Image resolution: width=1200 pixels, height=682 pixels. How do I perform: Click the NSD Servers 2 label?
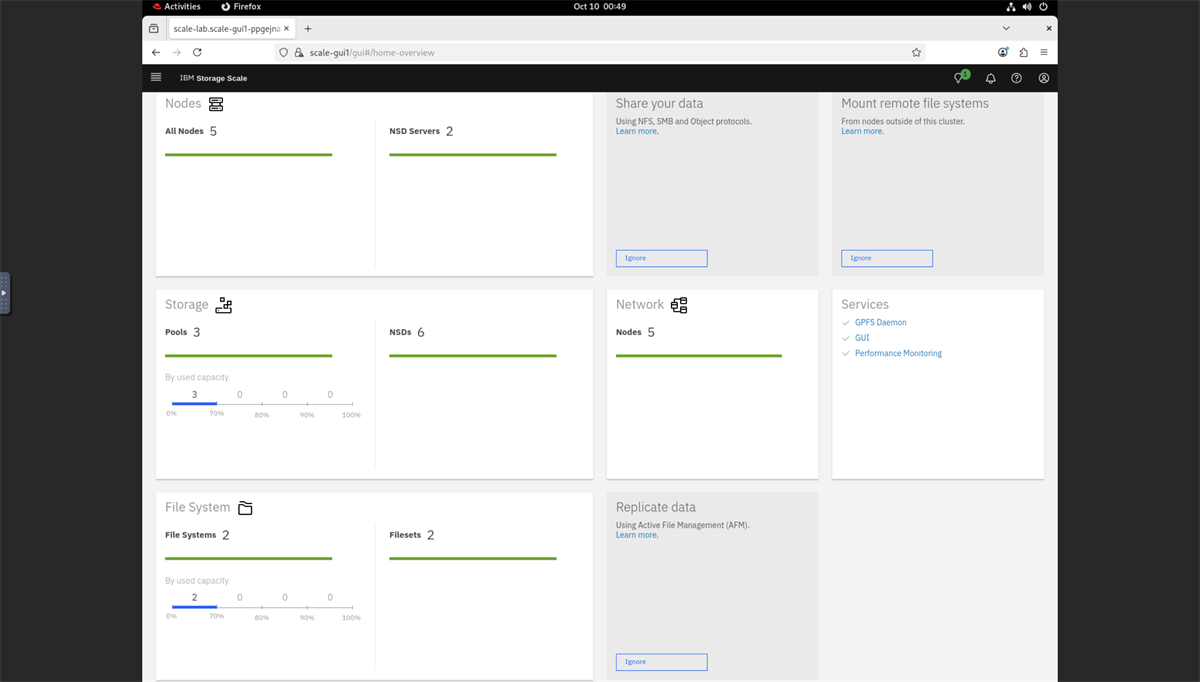[421, 131]
